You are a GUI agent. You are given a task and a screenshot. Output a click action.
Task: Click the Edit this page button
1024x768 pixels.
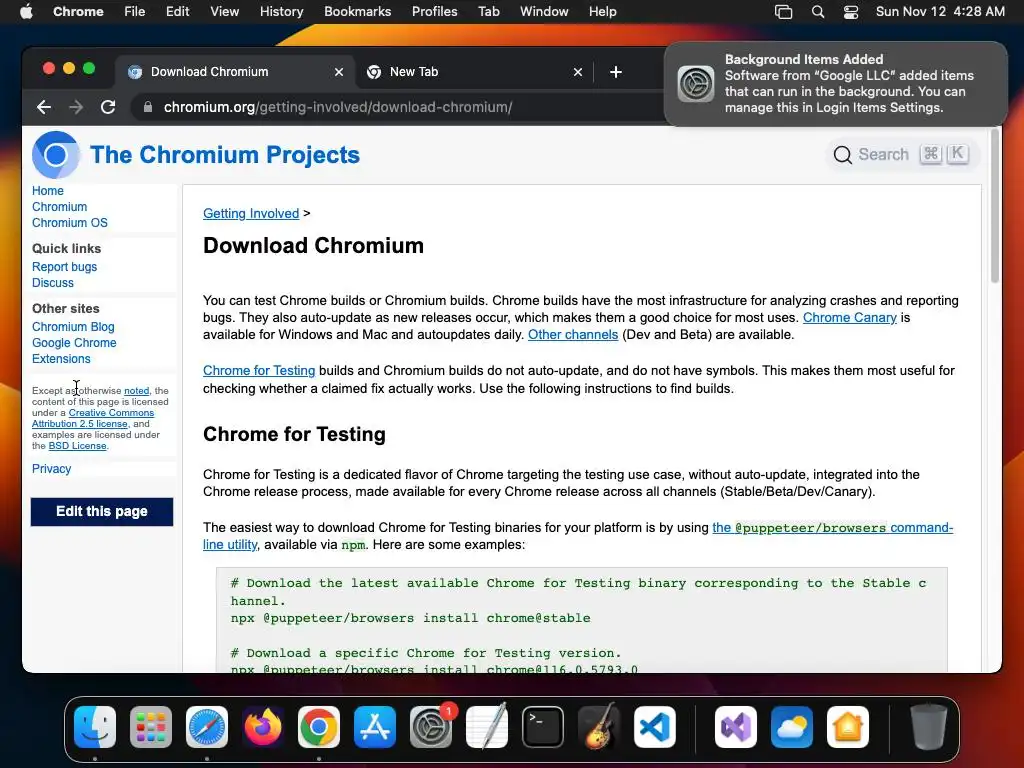point(102,511)
